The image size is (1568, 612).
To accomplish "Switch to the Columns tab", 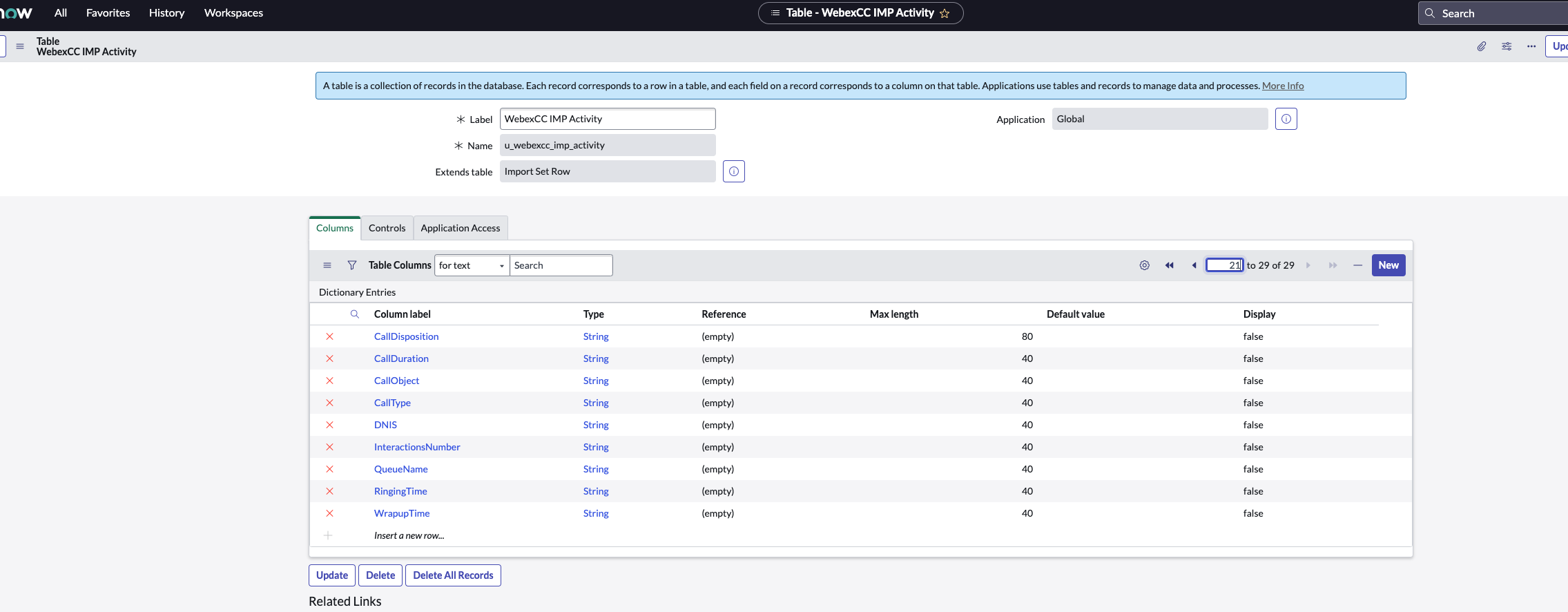I will pyautogui.click(x=335, y=228).
